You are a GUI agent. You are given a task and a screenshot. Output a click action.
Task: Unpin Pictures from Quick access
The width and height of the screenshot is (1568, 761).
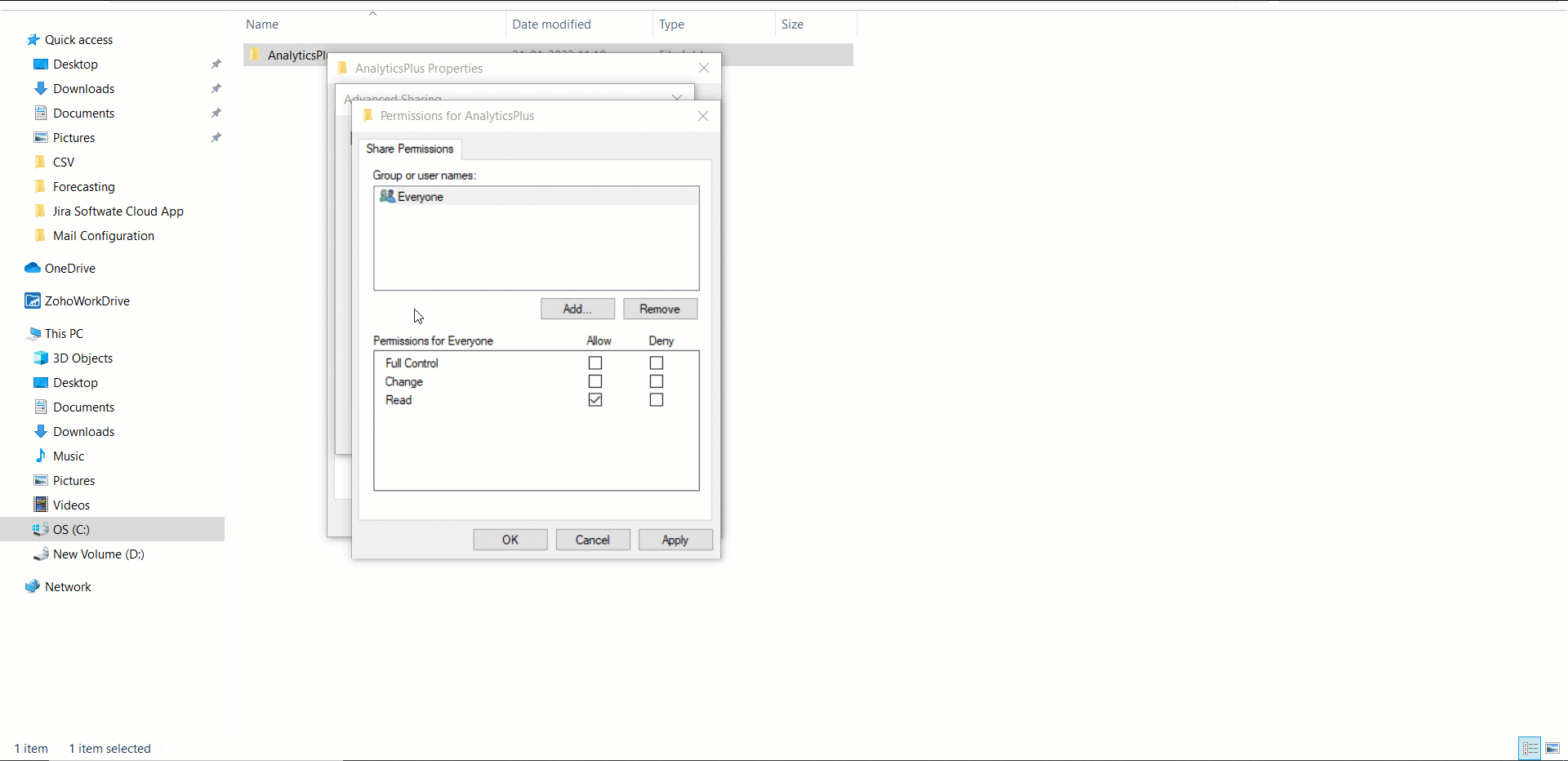pos(216,137)
